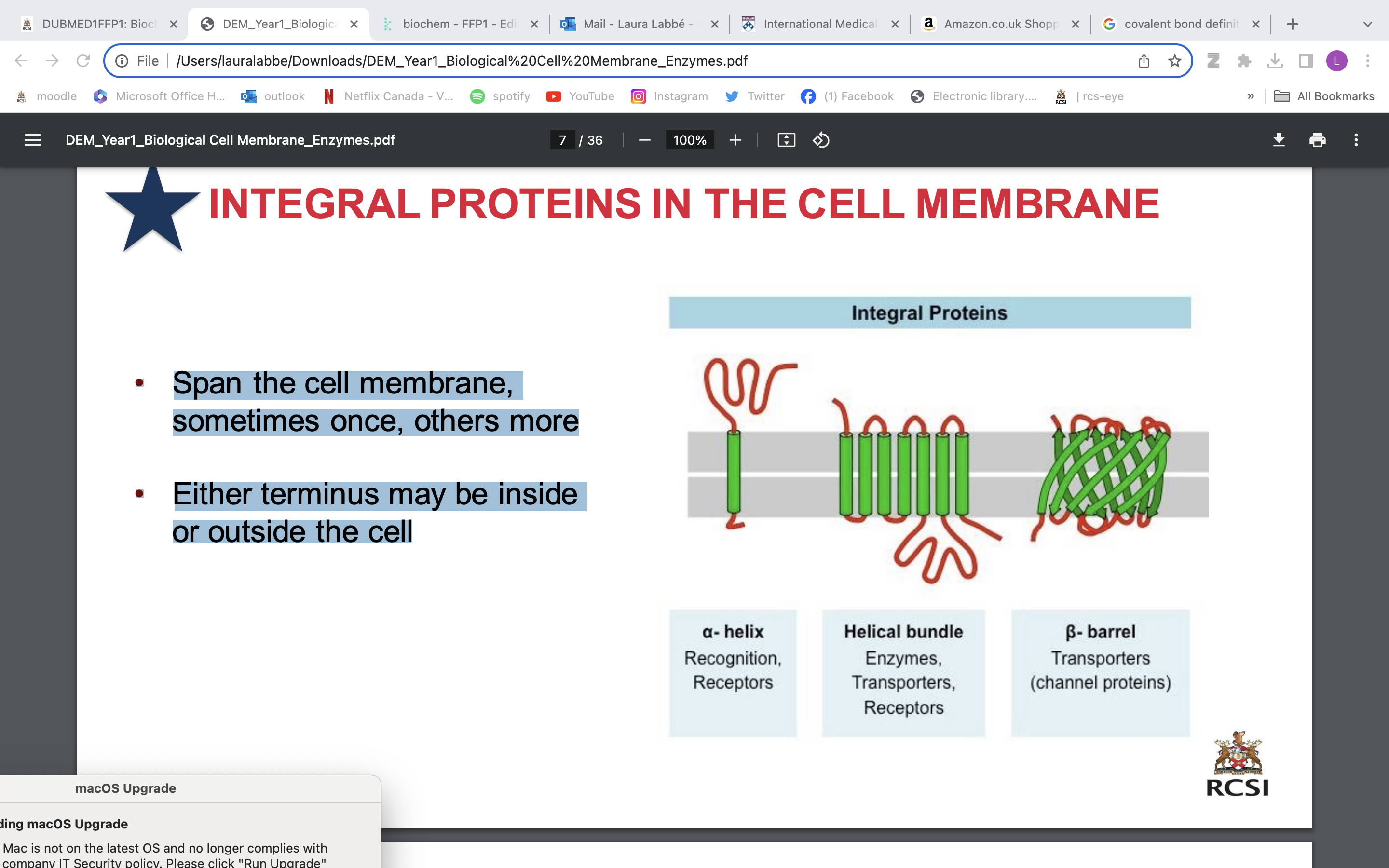The image size is (1389, 868).
Task: Open more options in the PDF viewer
Action: [1356, 139]
